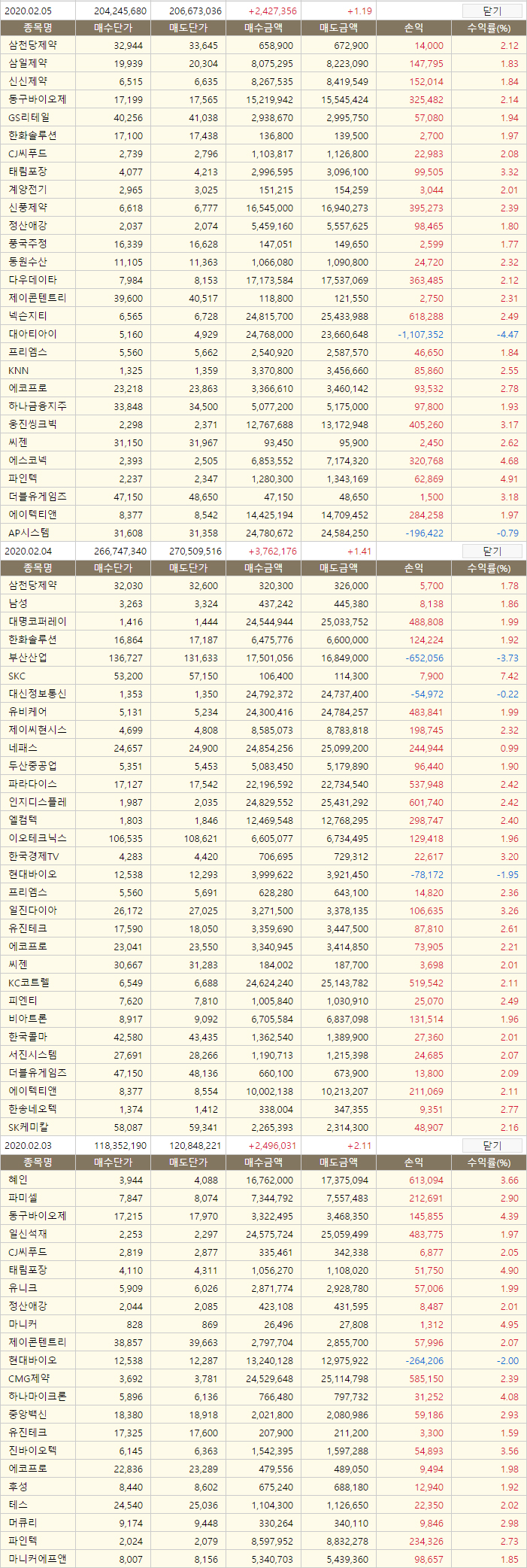Screen dimensions: 527x1568
Task: Select the 유니크 stock name
Action: point(23,1288)
